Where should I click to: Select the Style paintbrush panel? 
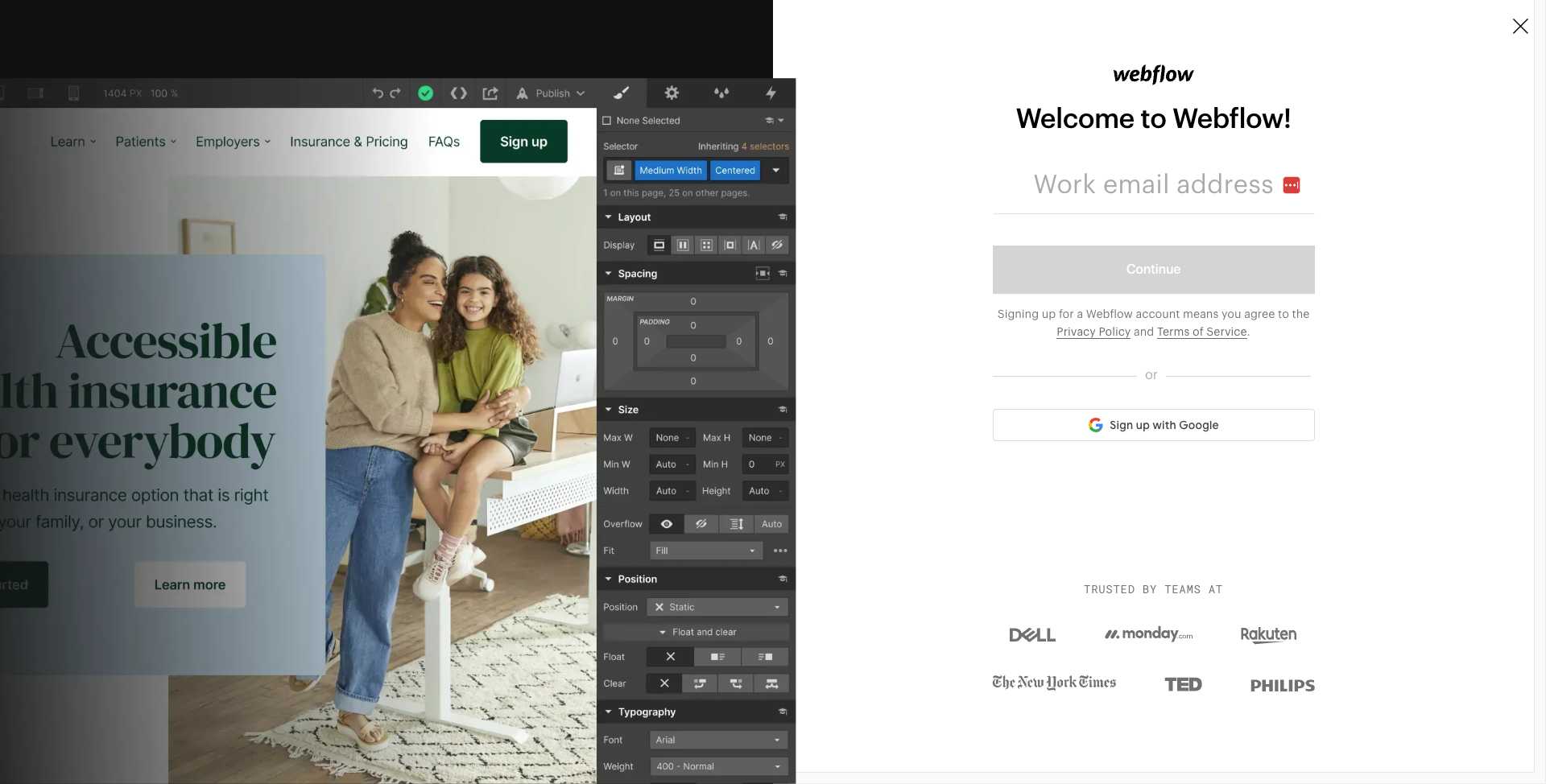(x=621, y=93)
